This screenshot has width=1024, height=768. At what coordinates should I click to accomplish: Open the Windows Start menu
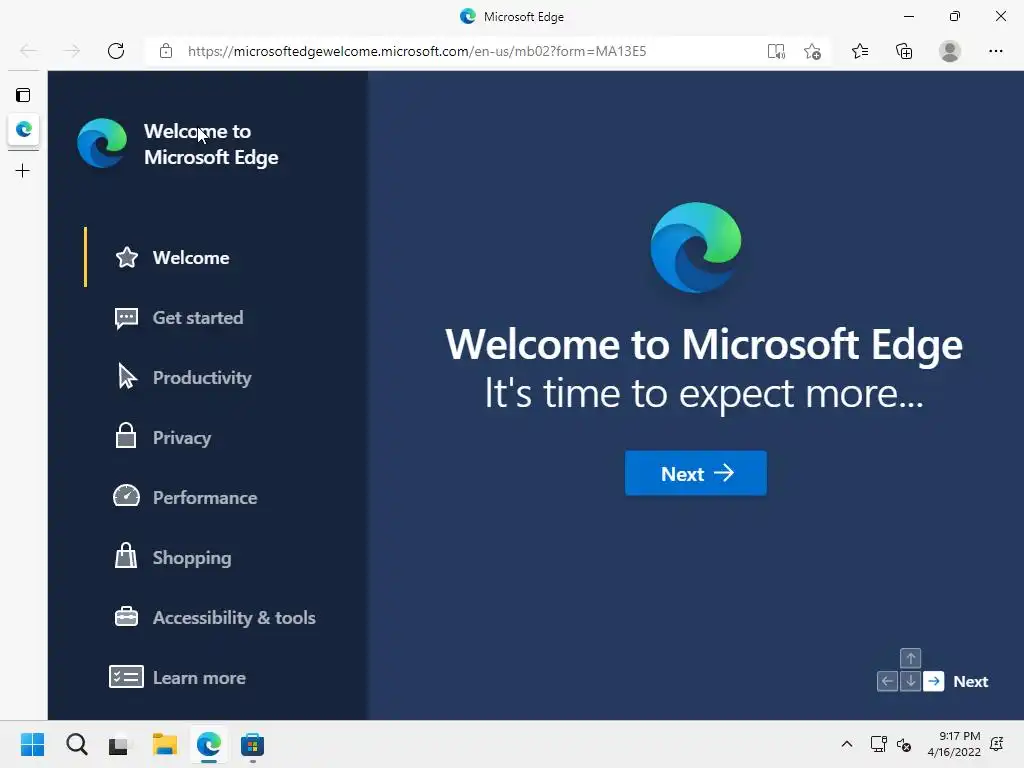click(x=33, y=744)
